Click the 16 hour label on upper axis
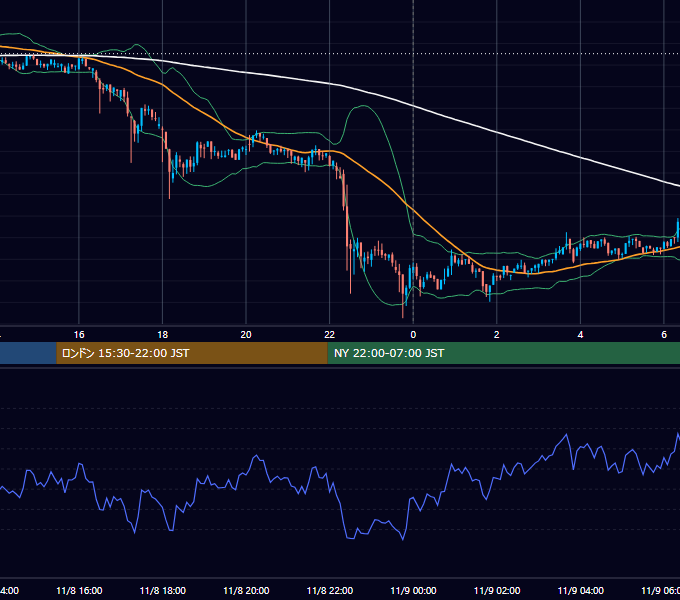This screenshot has height=600, width=680. 79,335
